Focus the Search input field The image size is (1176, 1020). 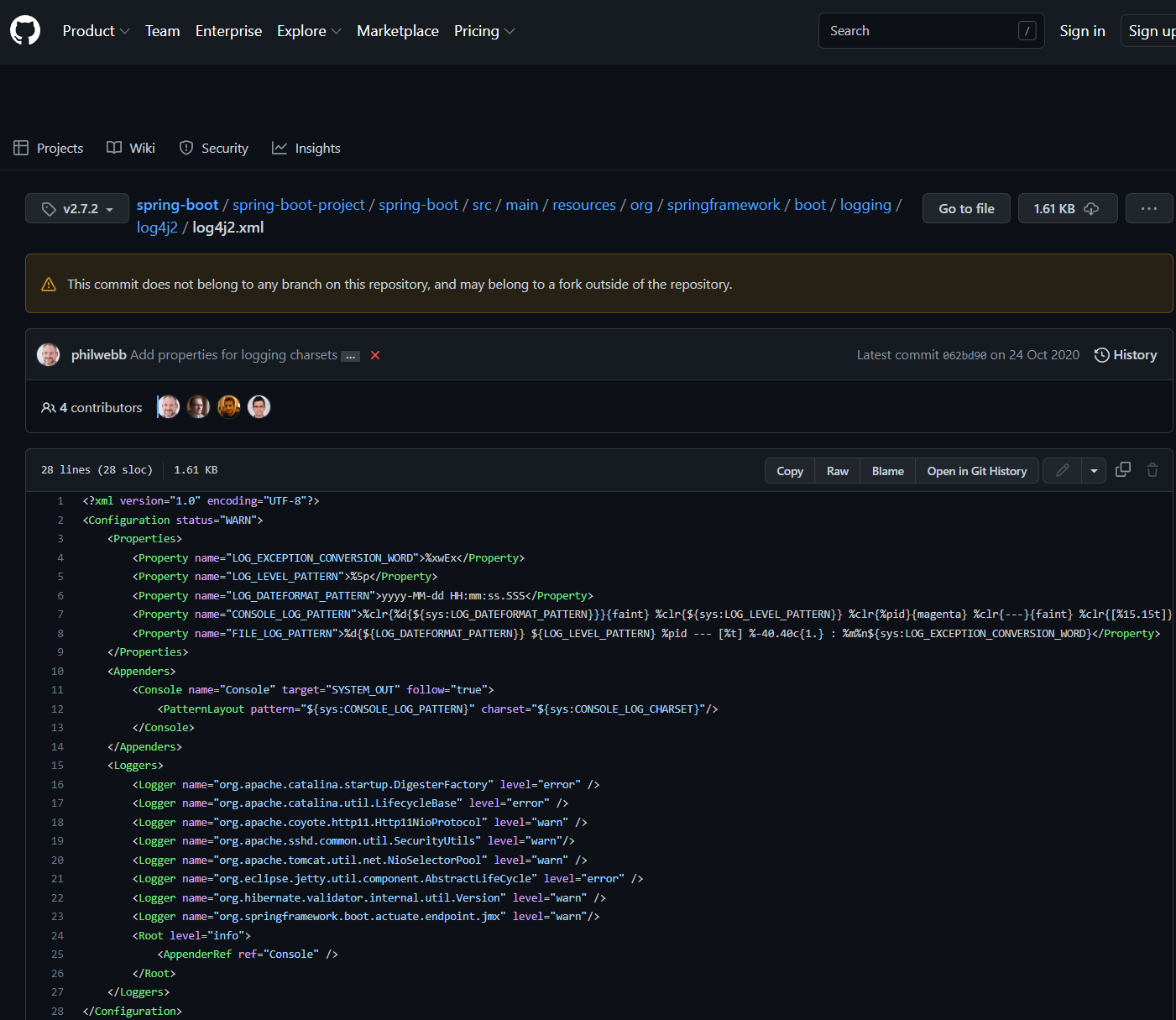(931, 31)
